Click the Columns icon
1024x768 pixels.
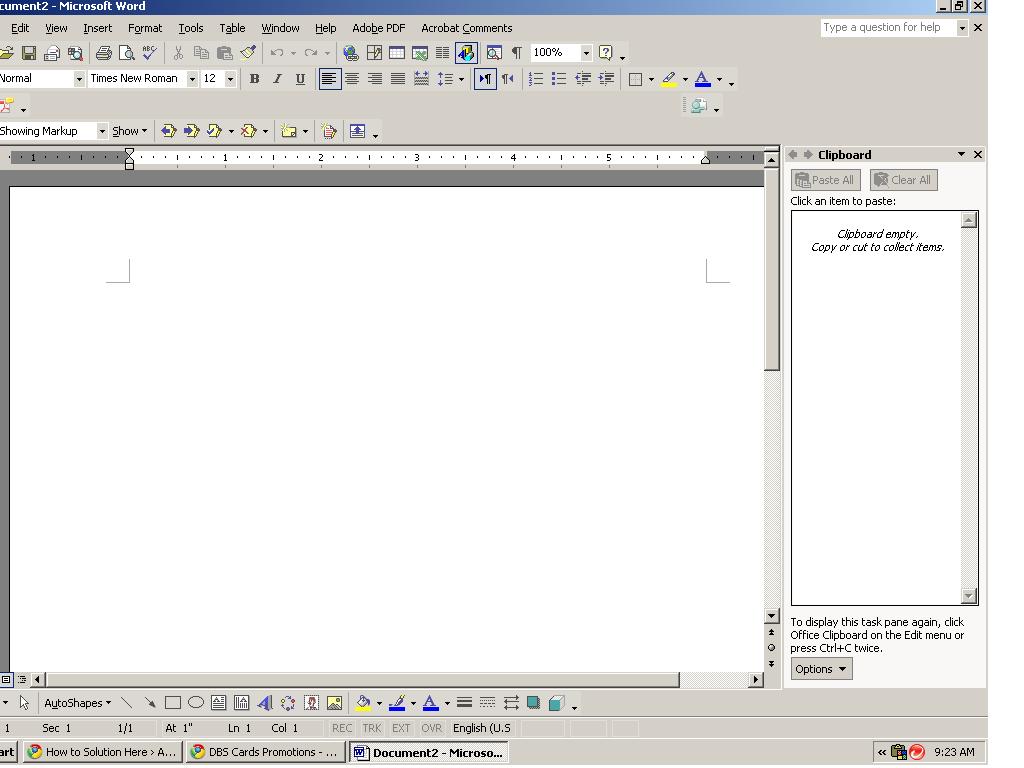[x=443, y=53]
